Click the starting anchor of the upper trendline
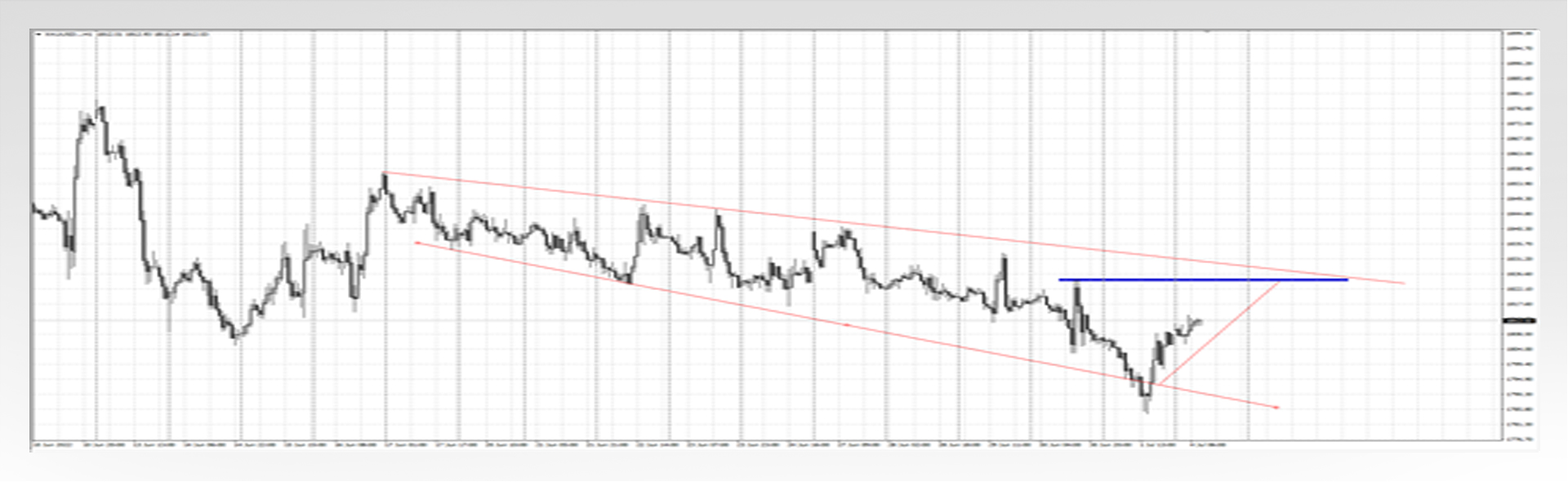This screenshot has height=482, width=1568. [385, 172]
